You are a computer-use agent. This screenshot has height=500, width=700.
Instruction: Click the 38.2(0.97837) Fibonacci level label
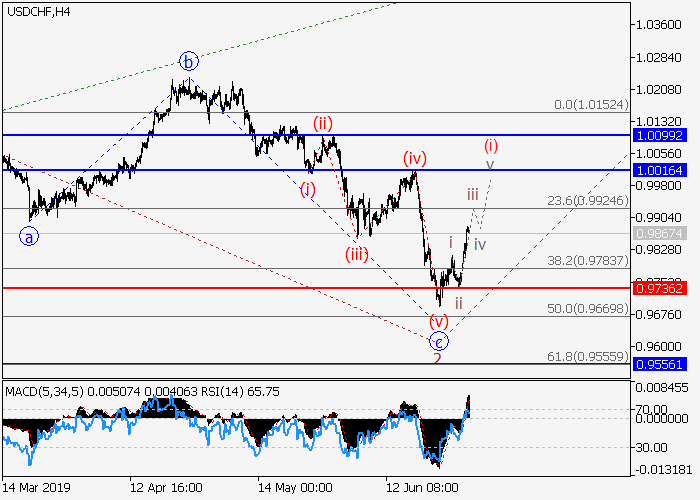pyautogui.click(x=590, y=260)
